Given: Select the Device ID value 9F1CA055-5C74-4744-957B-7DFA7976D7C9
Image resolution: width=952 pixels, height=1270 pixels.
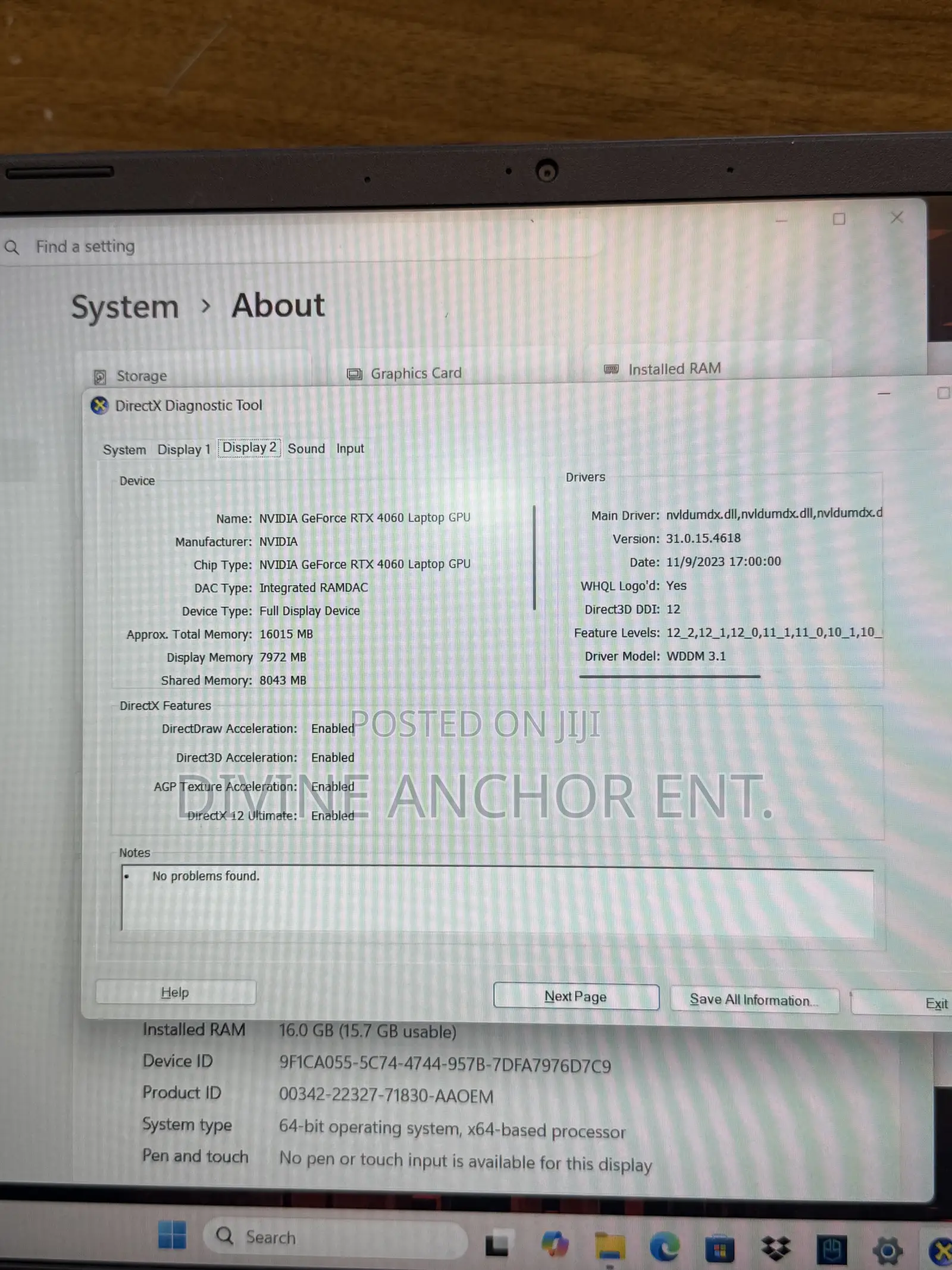Looking at the screenshot, I should tap(445, 1065).
